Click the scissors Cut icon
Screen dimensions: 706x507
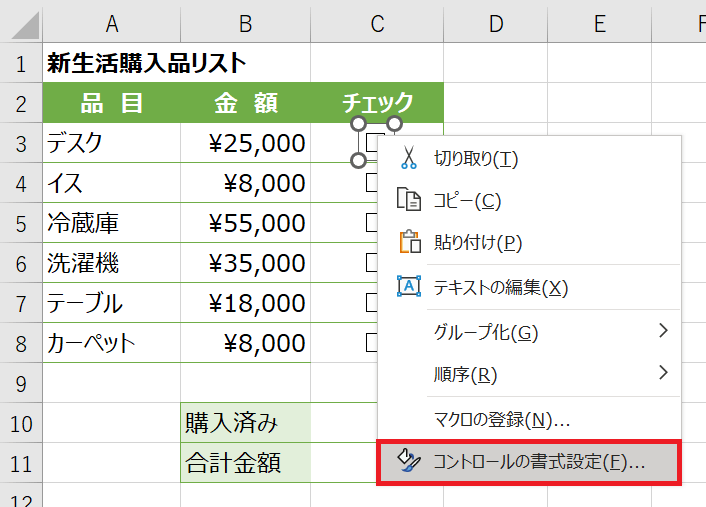pos(408,158)
